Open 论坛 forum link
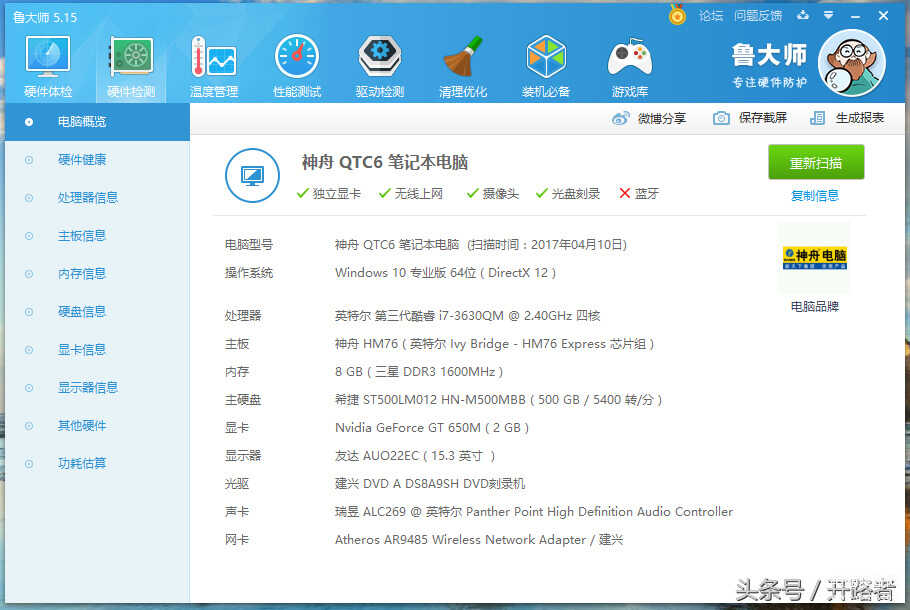 point(711,16)
